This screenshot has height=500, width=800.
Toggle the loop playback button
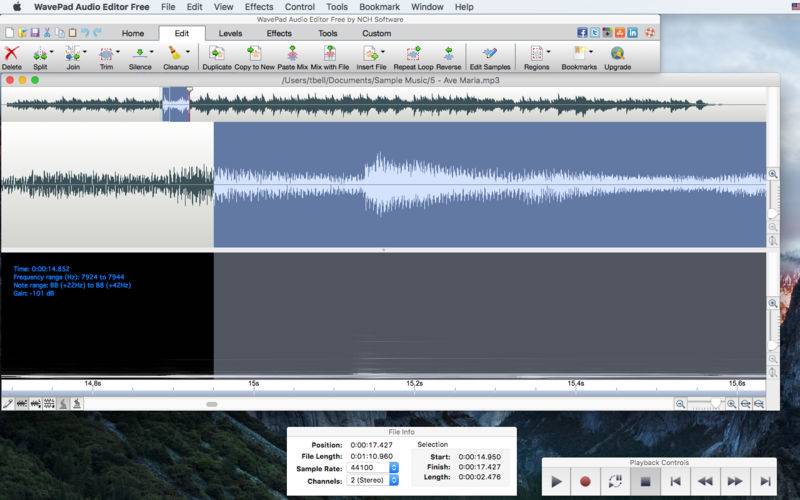point(615,481)
